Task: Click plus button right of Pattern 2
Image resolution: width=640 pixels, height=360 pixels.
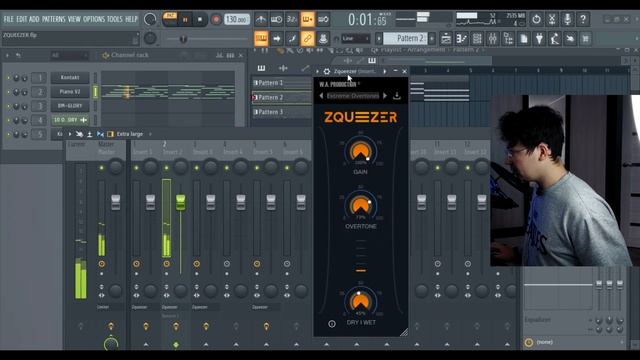Action: click(x=432, y=39)
